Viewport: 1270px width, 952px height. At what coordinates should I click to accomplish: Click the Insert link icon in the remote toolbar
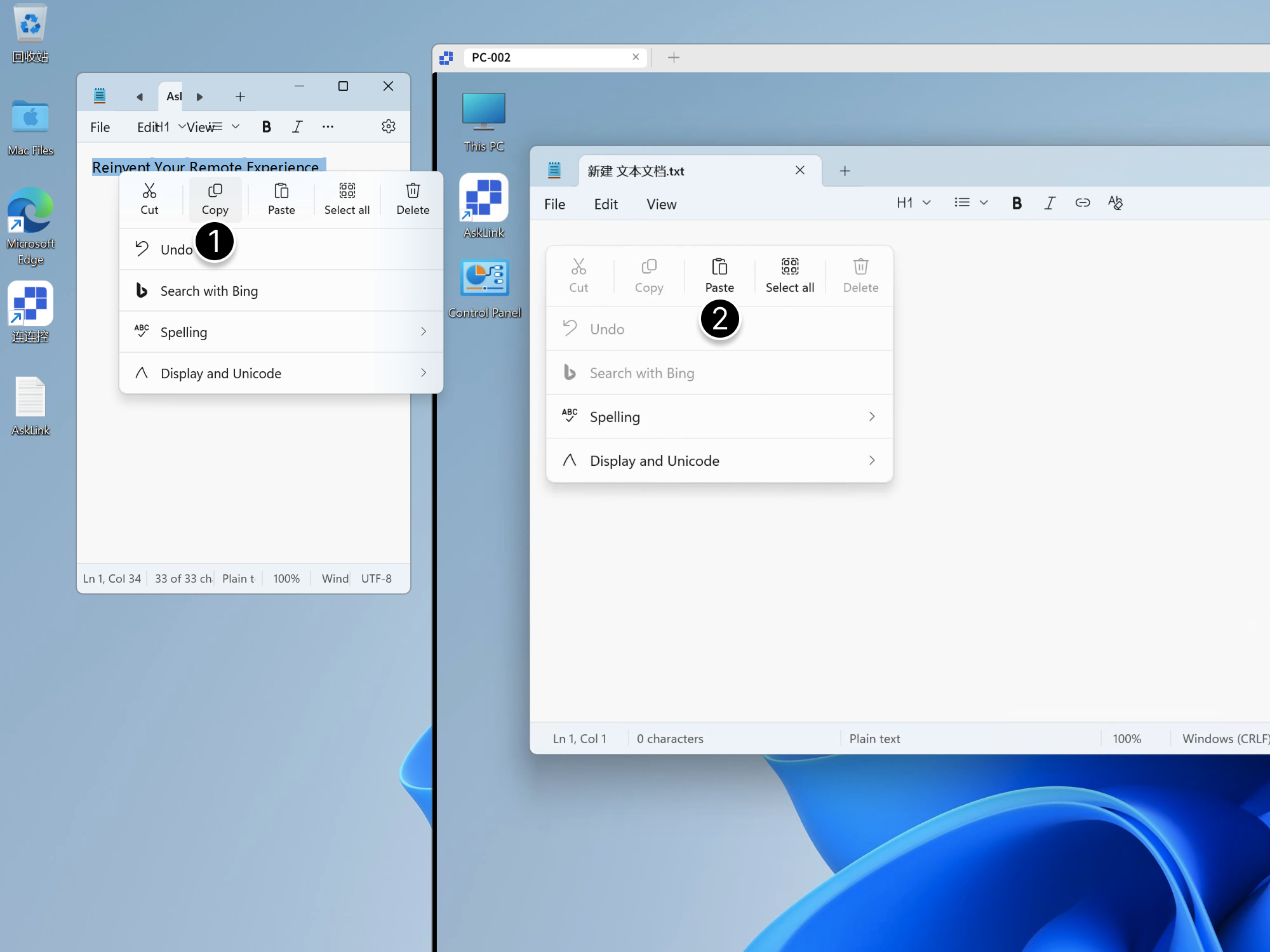point(1083,203)
